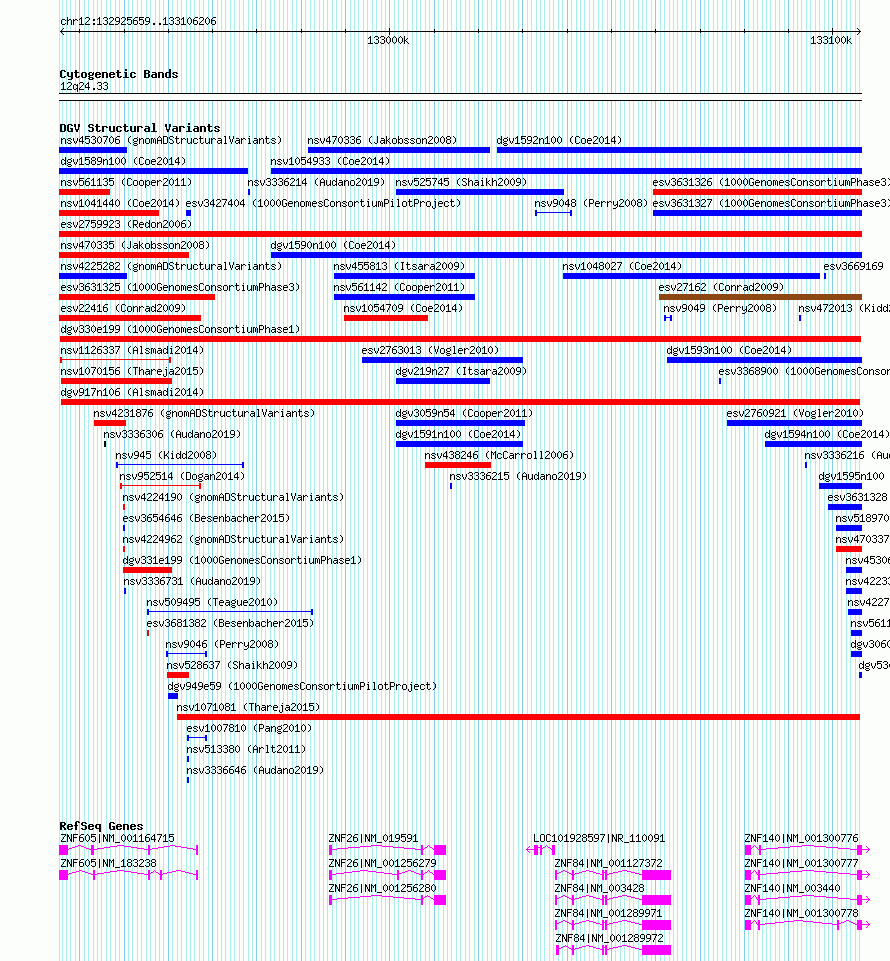Open the ZNF605|NM_001164715 gene label

tap(117, 838)
